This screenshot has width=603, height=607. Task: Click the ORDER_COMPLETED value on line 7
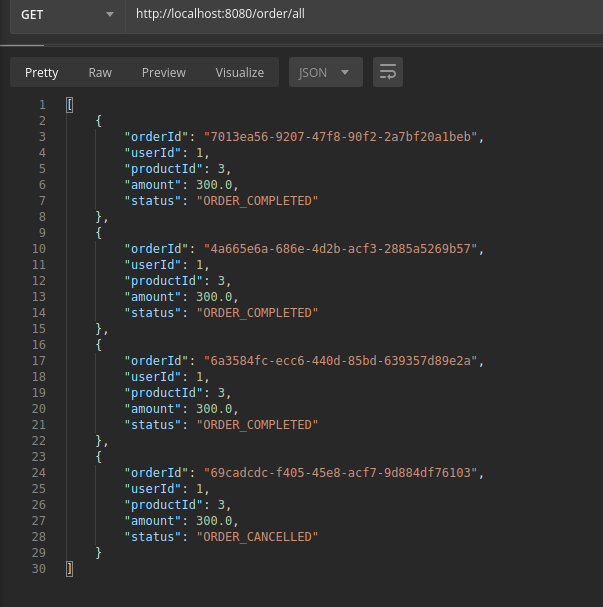256,201
